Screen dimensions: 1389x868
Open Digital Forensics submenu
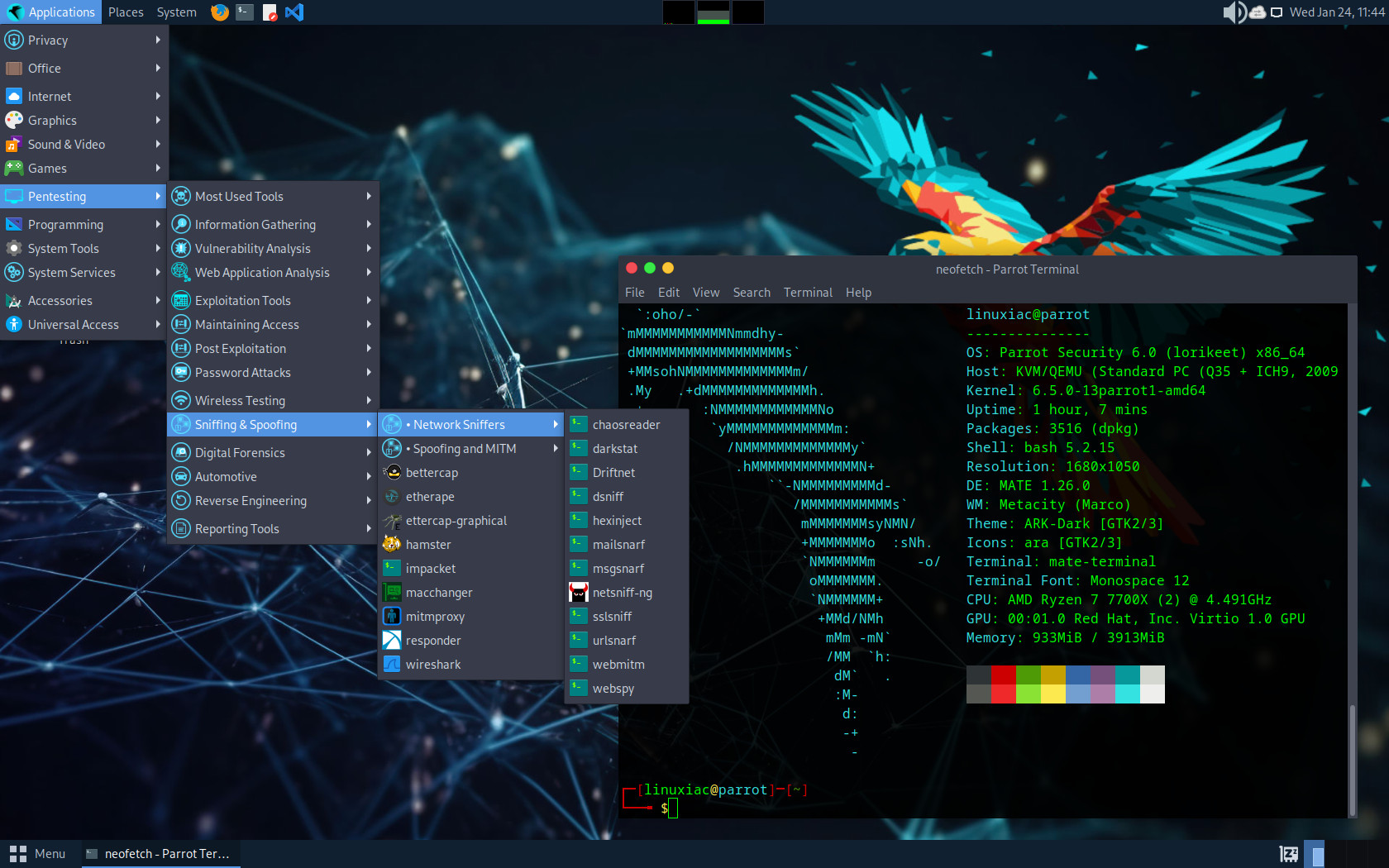click(x=273, y=453)
